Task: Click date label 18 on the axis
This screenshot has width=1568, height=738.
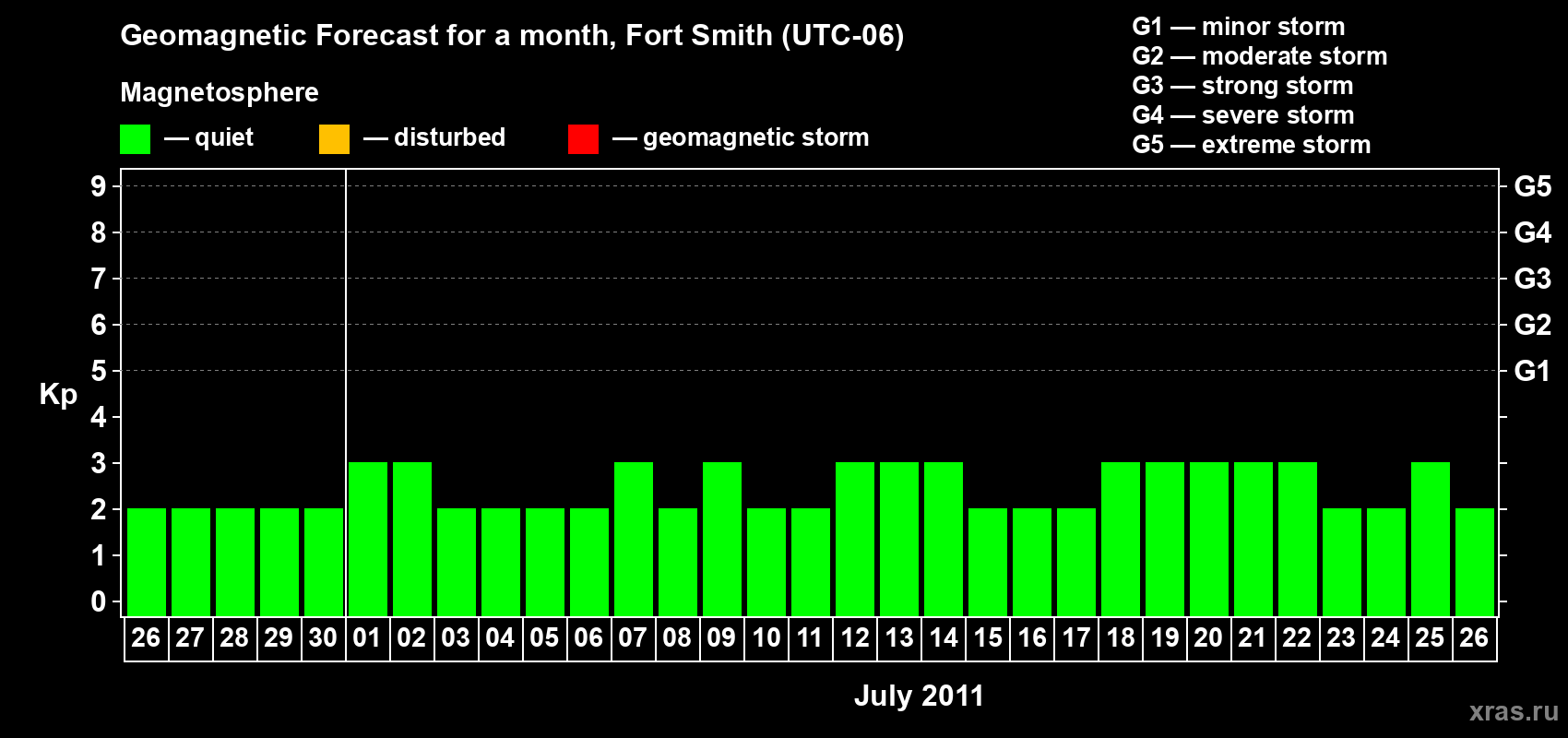Action: click(1121, 638)
